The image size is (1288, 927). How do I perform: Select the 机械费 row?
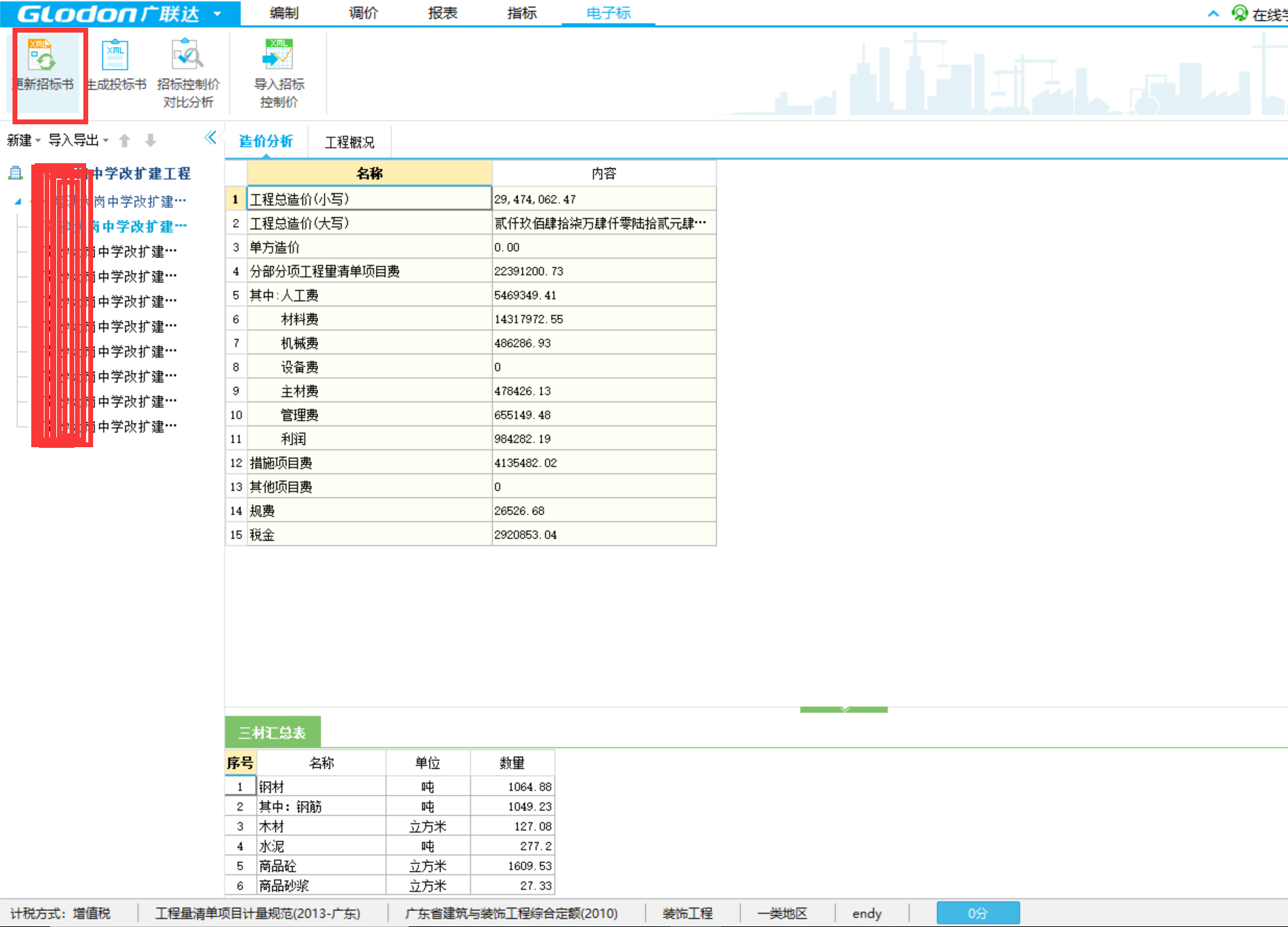tap(470, 343)
